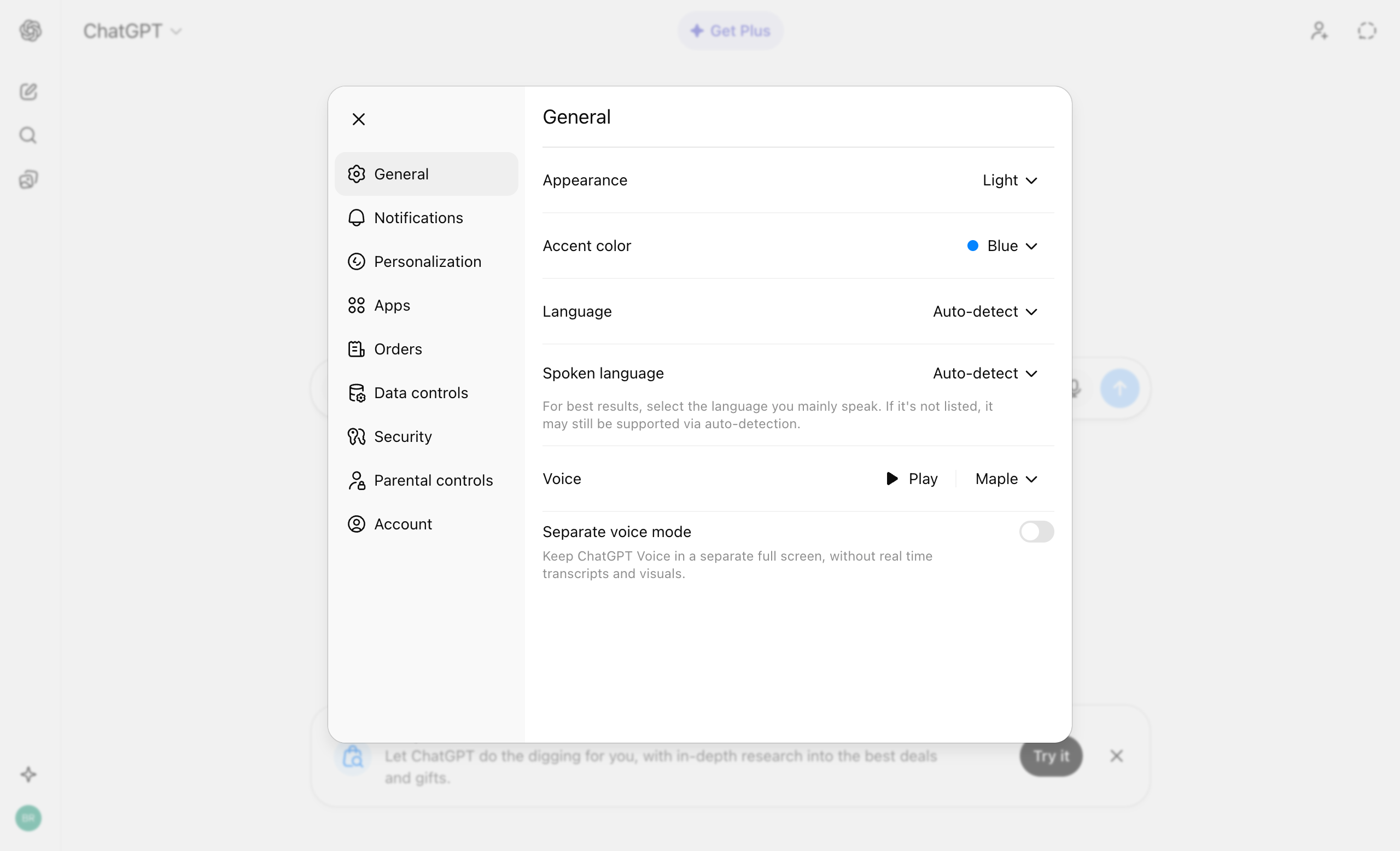Open the Orders tab
The height and width of the screenshot is (851, 1400).
pos(426,349)
